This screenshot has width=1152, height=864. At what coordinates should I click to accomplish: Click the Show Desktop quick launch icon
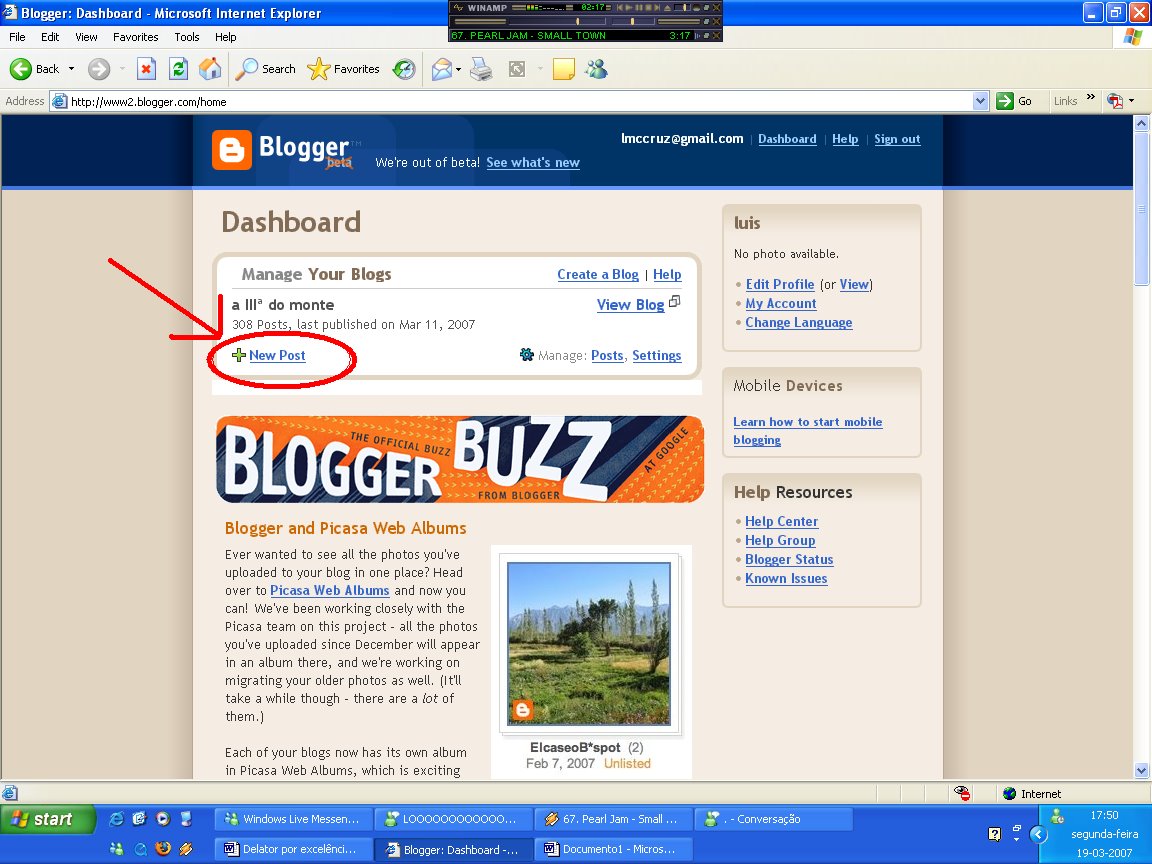point(187,818)
